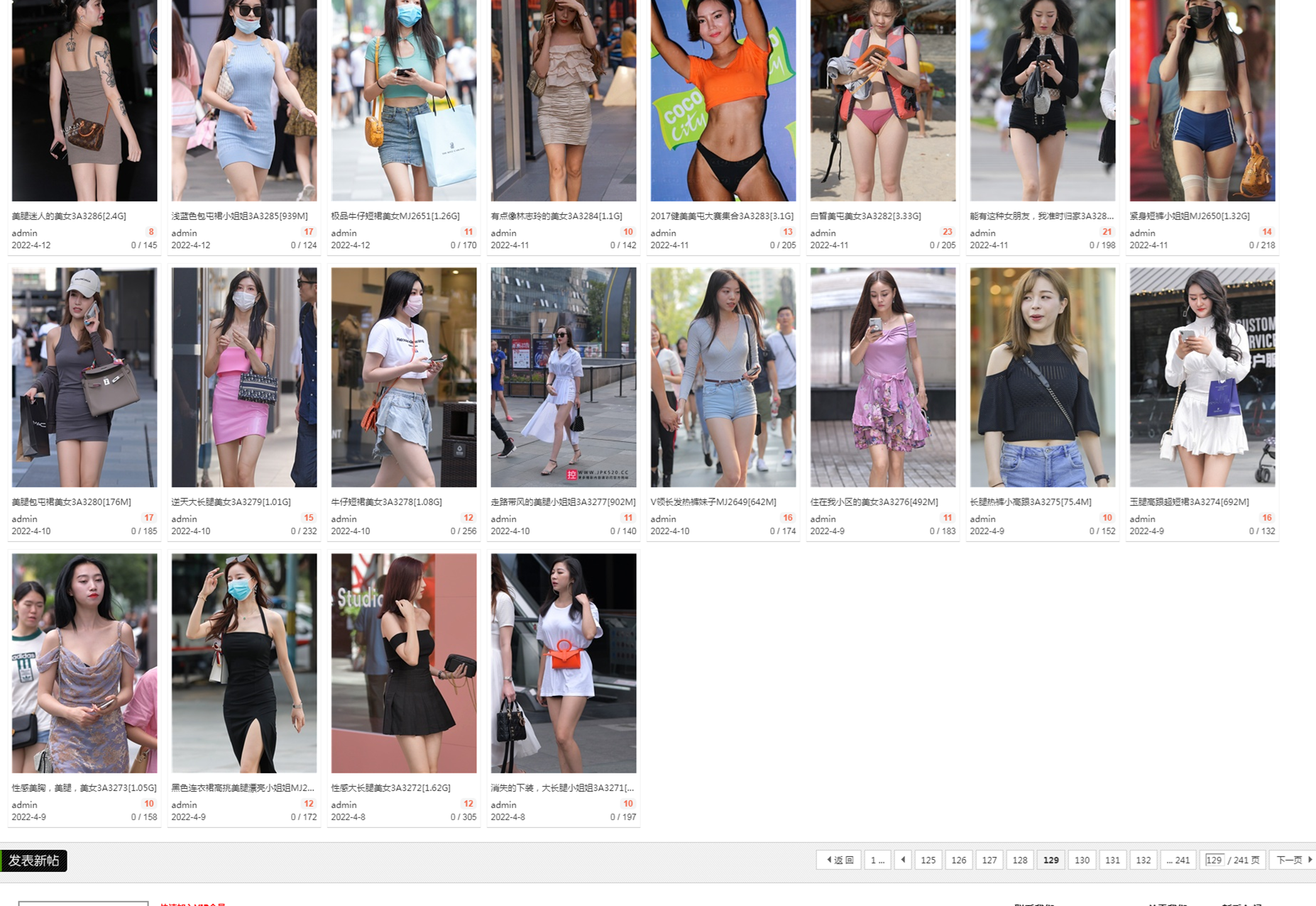Open title link ending 3A3286[2.4G]
This screenshot has width=1316, height=906.
[69, 216]
